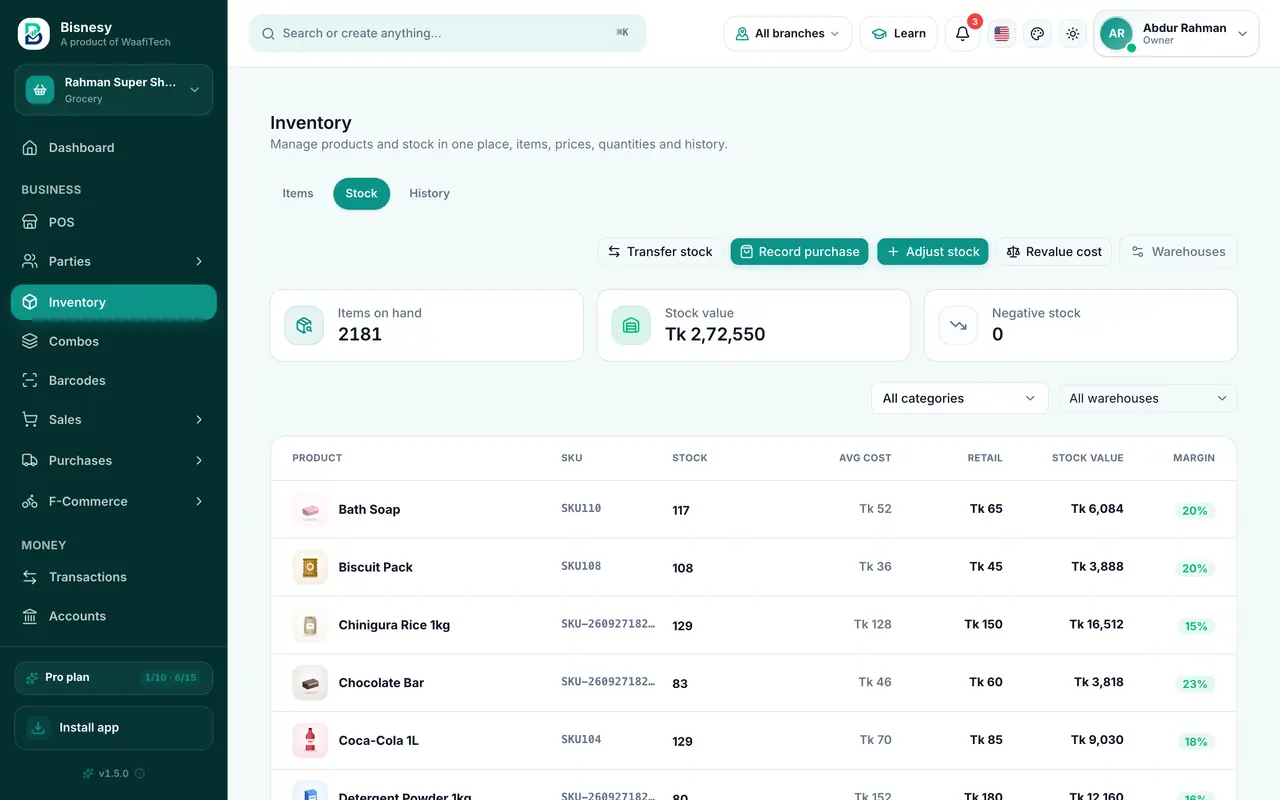Image resolution: width=1280 pixels, height=800 pixels.
Task: Click the Barcodes scan icon
Action: coord(30,380)
